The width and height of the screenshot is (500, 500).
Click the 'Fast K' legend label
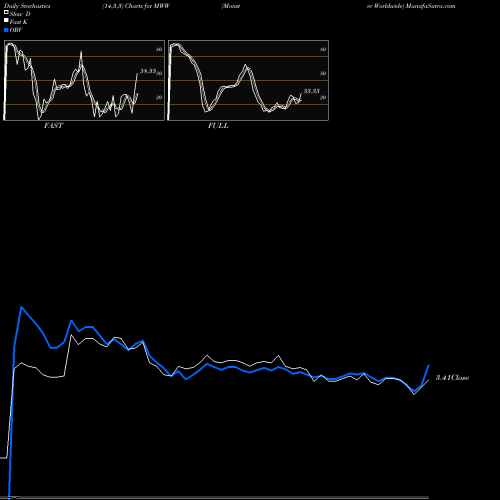19,22
